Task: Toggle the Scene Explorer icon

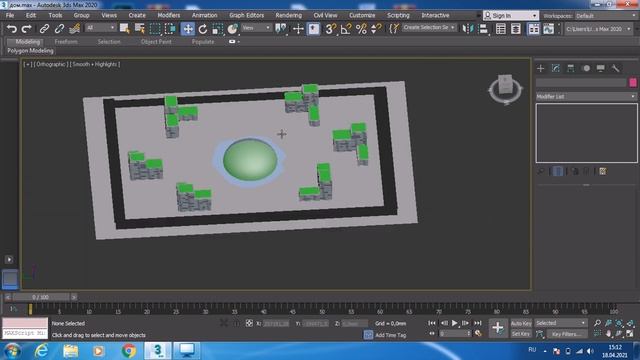Action: click(500, 29)
